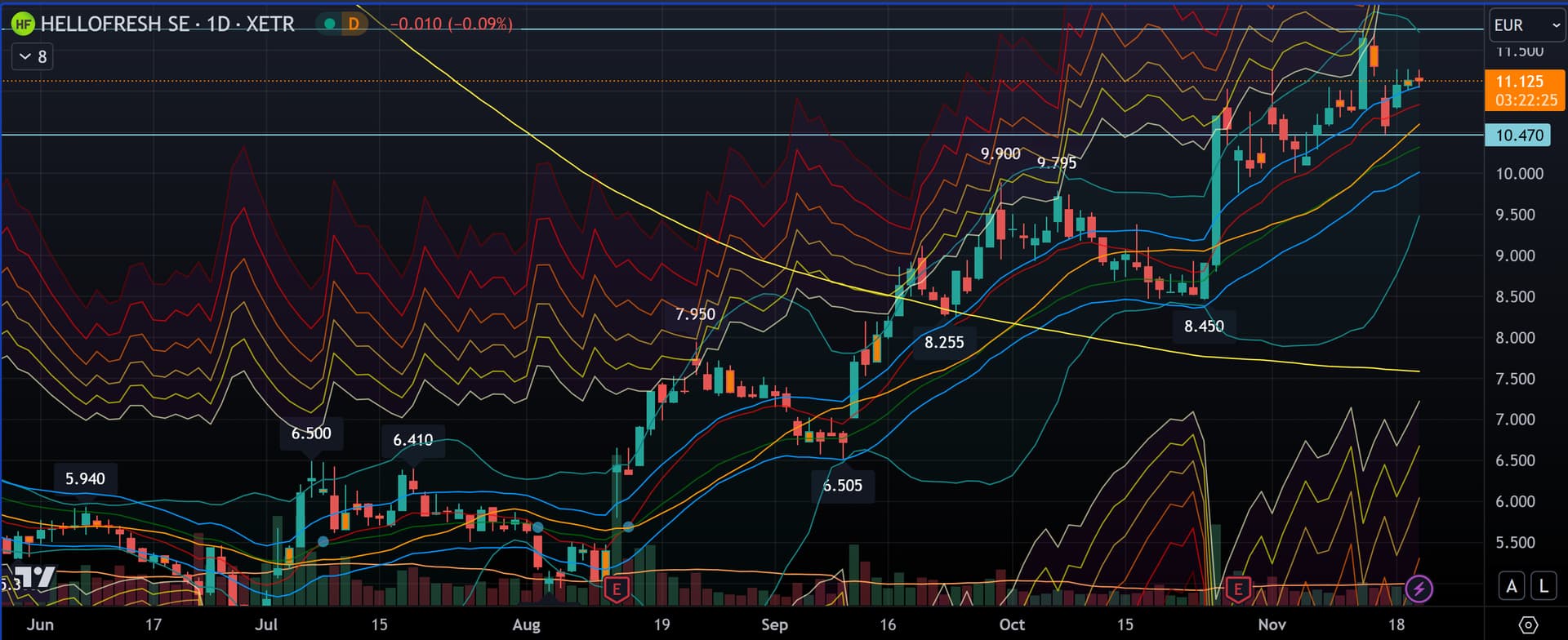This screenshot has height=640, width=1568.
Task: Click the current price label 11.125
Action: click(x=1520, y=82)
